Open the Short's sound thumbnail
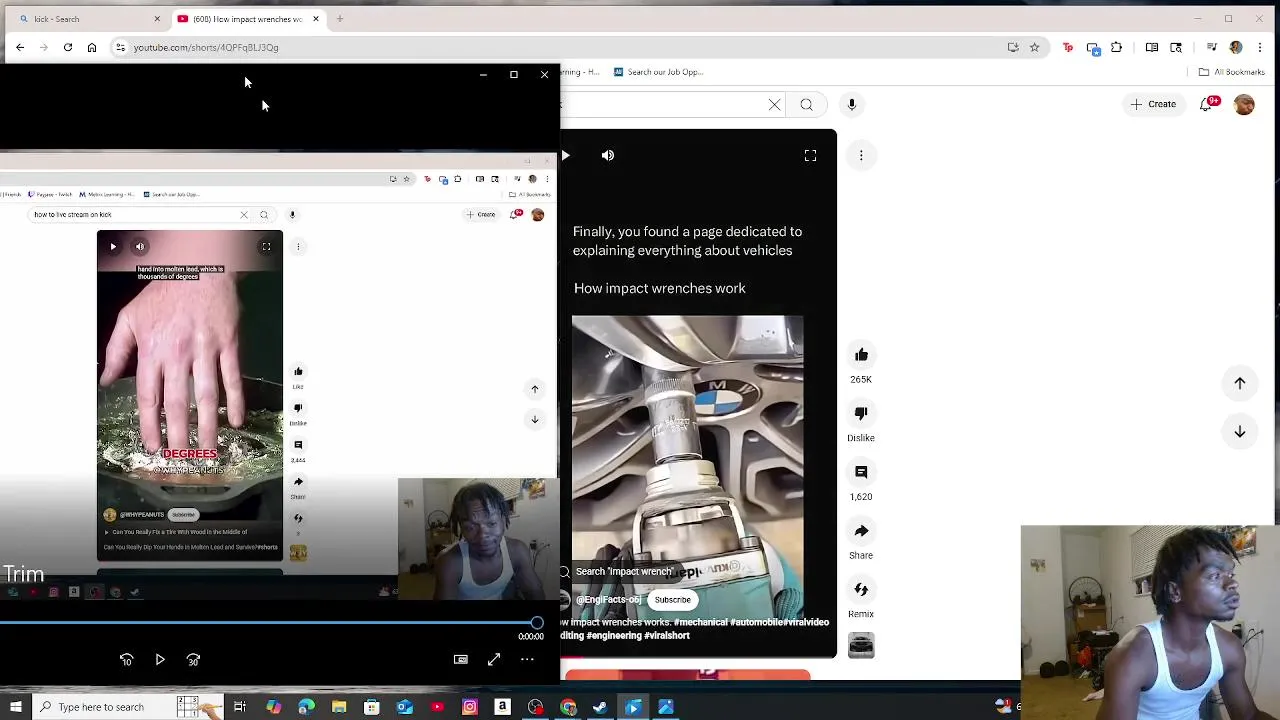 coord(861,645)
